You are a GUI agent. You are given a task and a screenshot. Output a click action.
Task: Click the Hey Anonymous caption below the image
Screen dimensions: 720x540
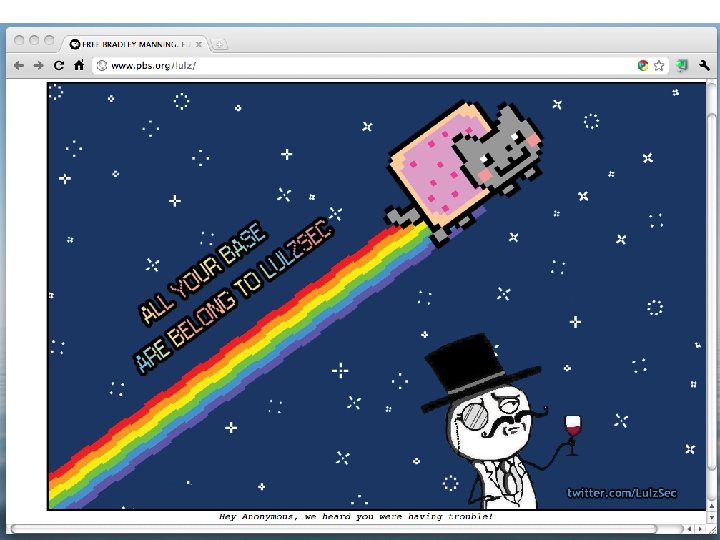(356, 517)
